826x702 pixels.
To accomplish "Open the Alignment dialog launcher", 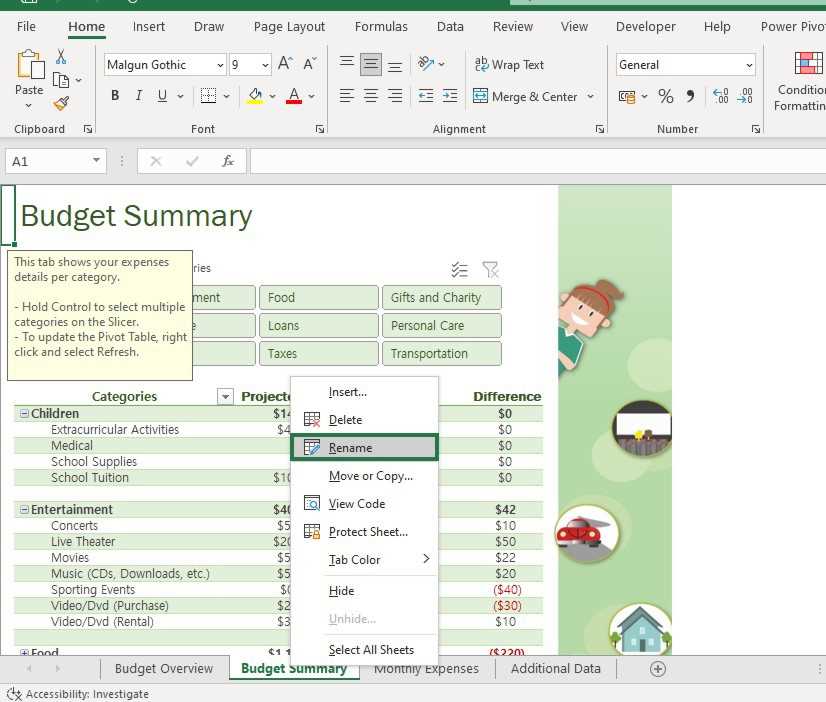I will [x=599, y=129].
